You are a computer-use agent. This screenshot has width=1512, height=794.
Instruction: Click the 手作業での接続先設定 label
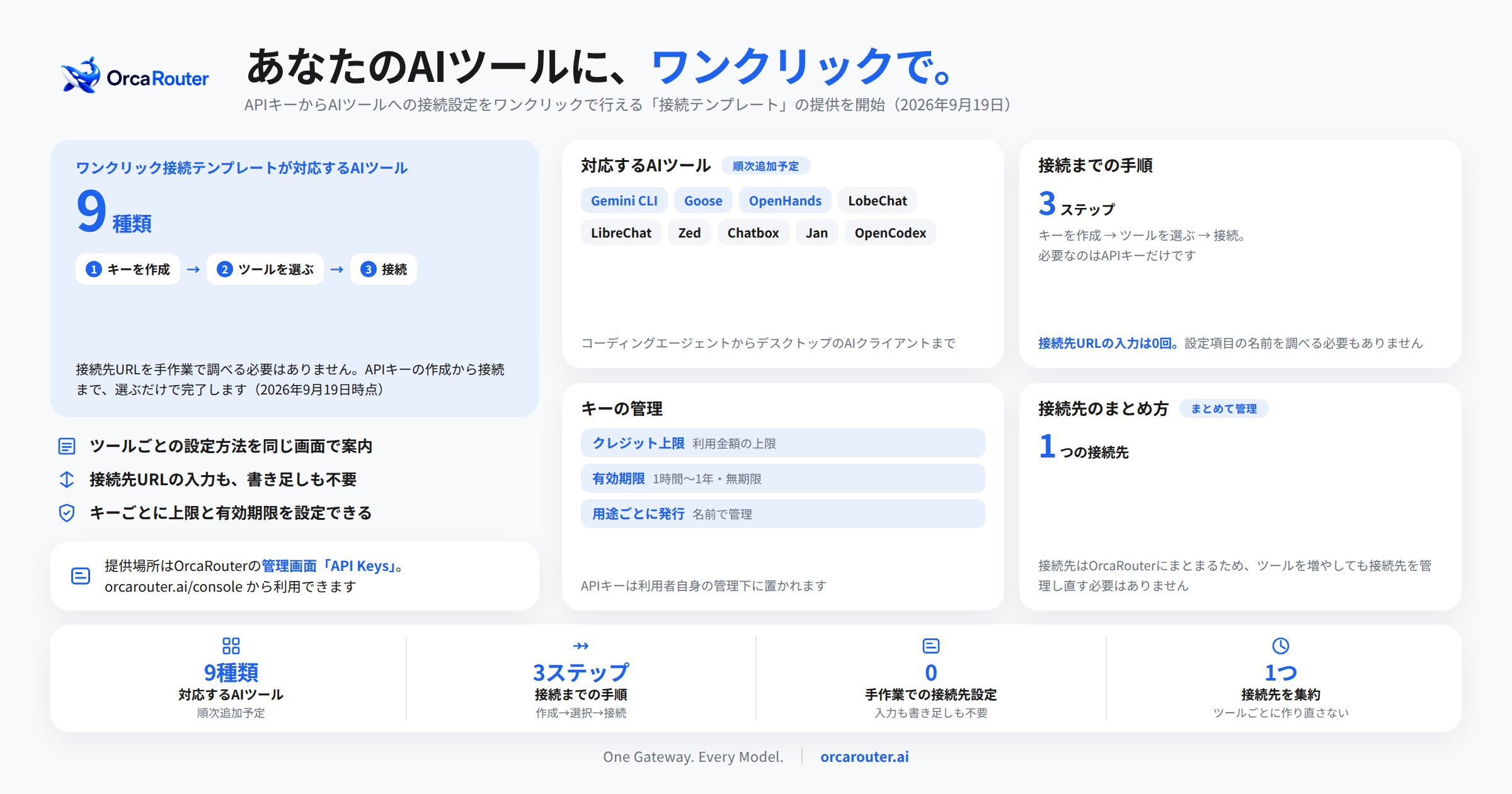(x=931, y=695)
